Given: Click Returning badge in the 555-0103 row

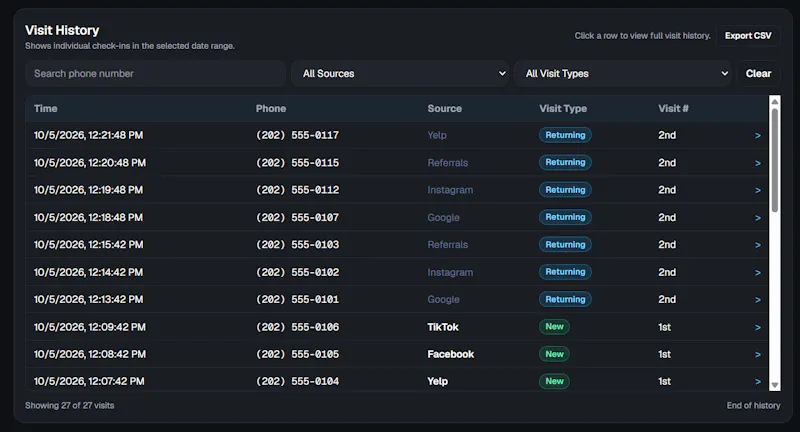Looking at the screenshot, I should coord(565,245).
